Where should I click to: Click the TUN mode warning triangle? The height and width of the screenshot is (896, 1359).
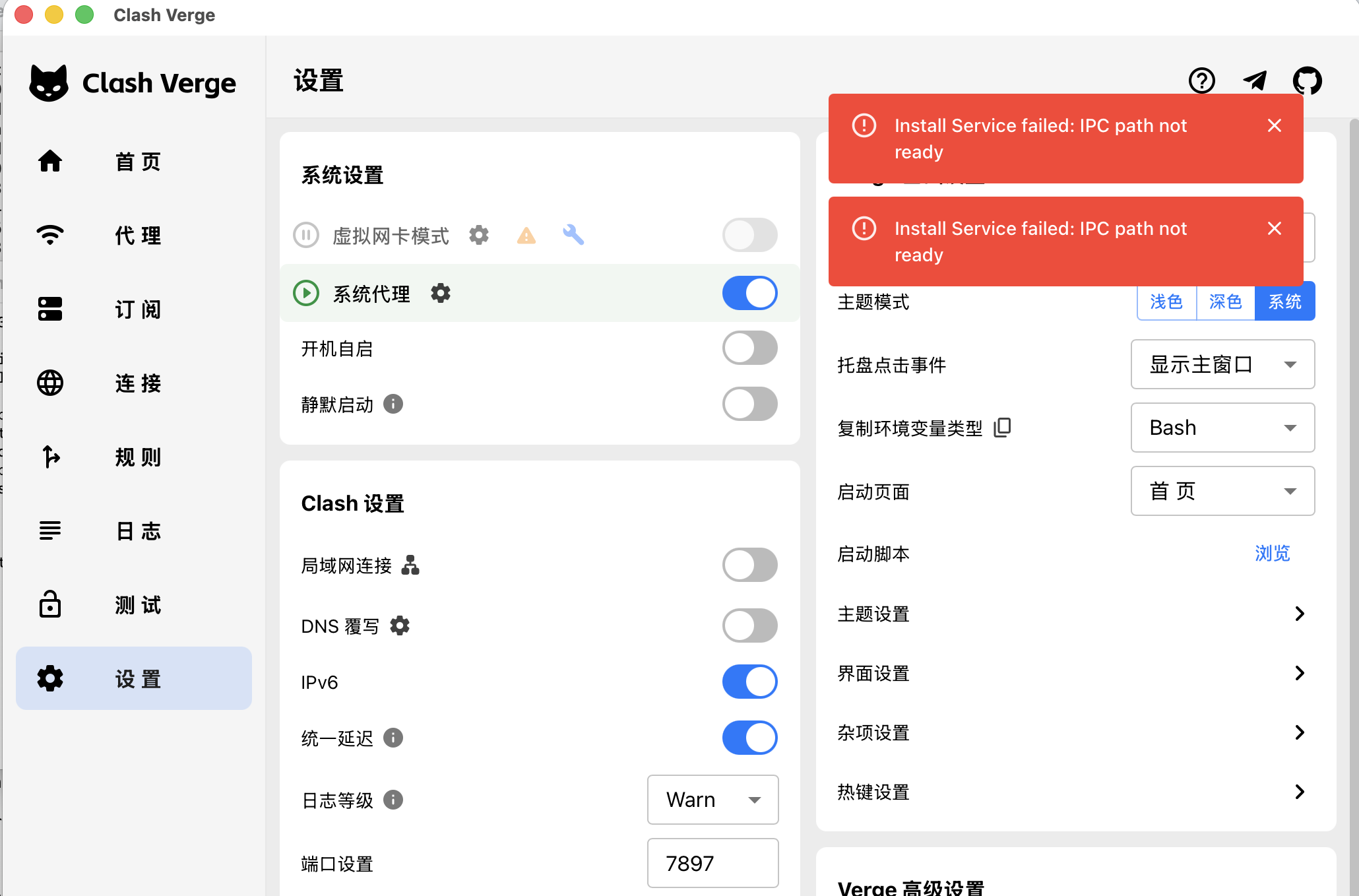(x=526, y=236)
